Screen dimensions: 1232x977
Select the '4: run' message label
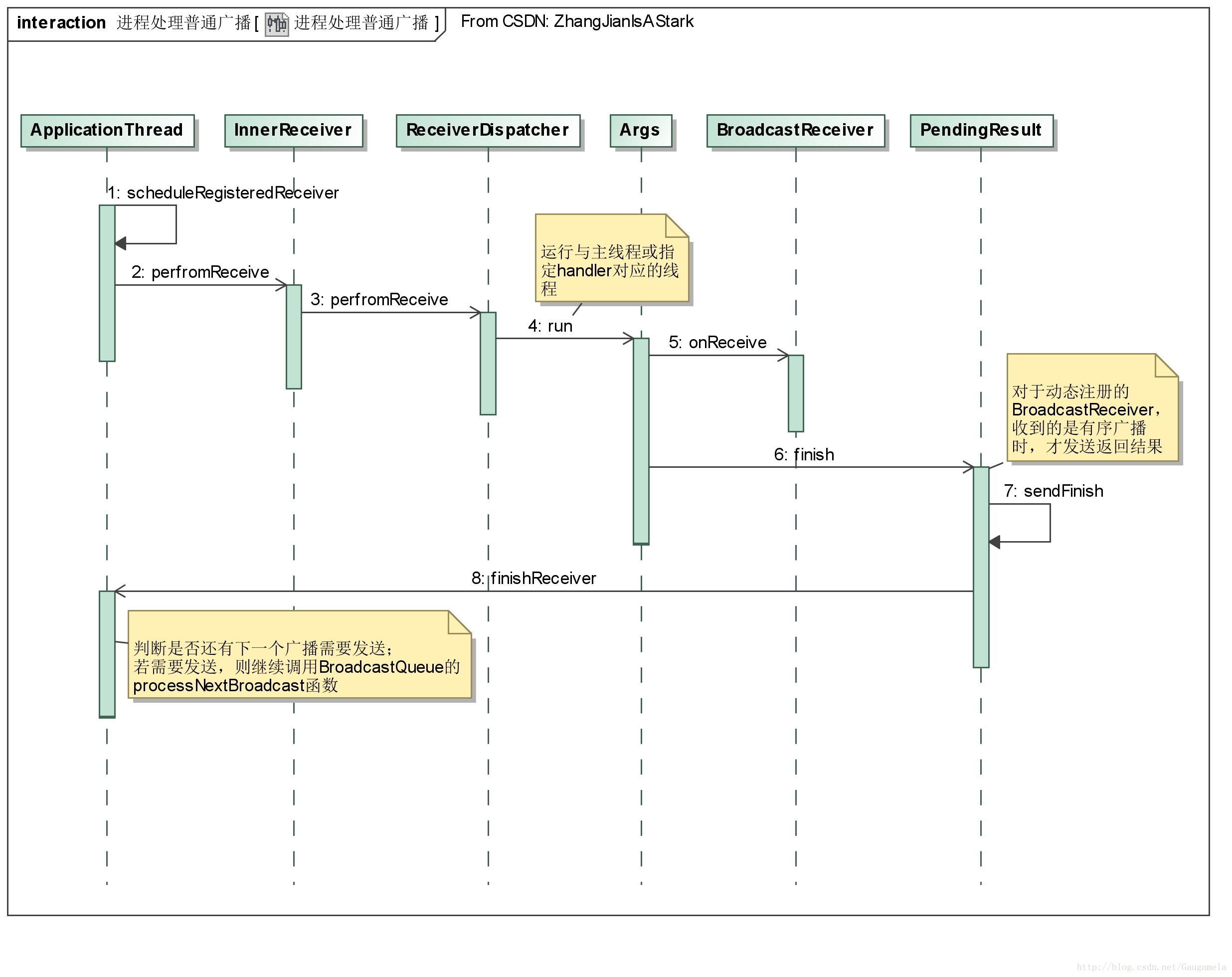pyautogui.click(x=550, y=326)
